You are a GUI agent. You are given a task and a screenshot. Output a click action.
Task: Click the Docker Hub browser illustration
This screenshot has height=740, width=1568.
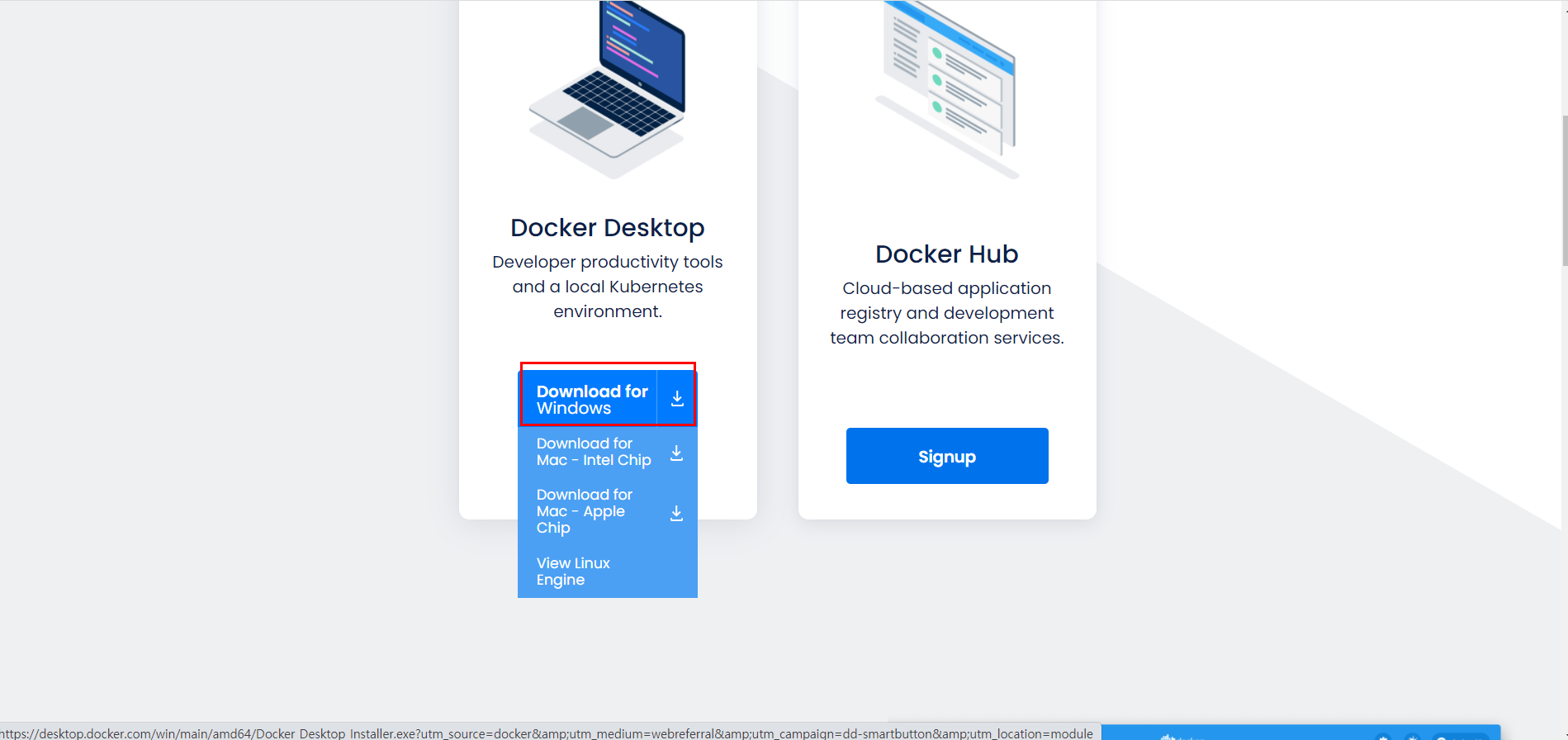click(x=947, y=88)
